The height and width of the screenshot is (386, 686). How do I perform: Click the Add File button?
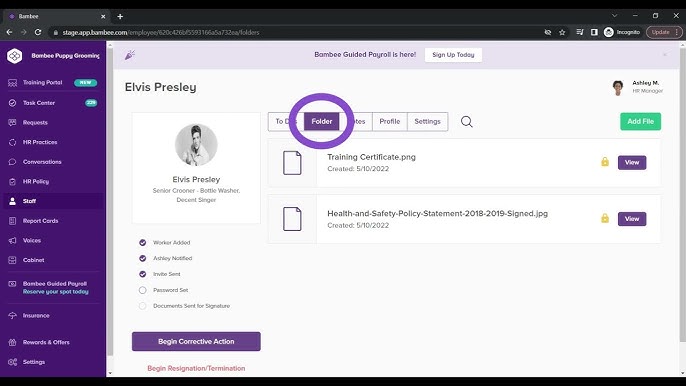[x=640, y=122]
